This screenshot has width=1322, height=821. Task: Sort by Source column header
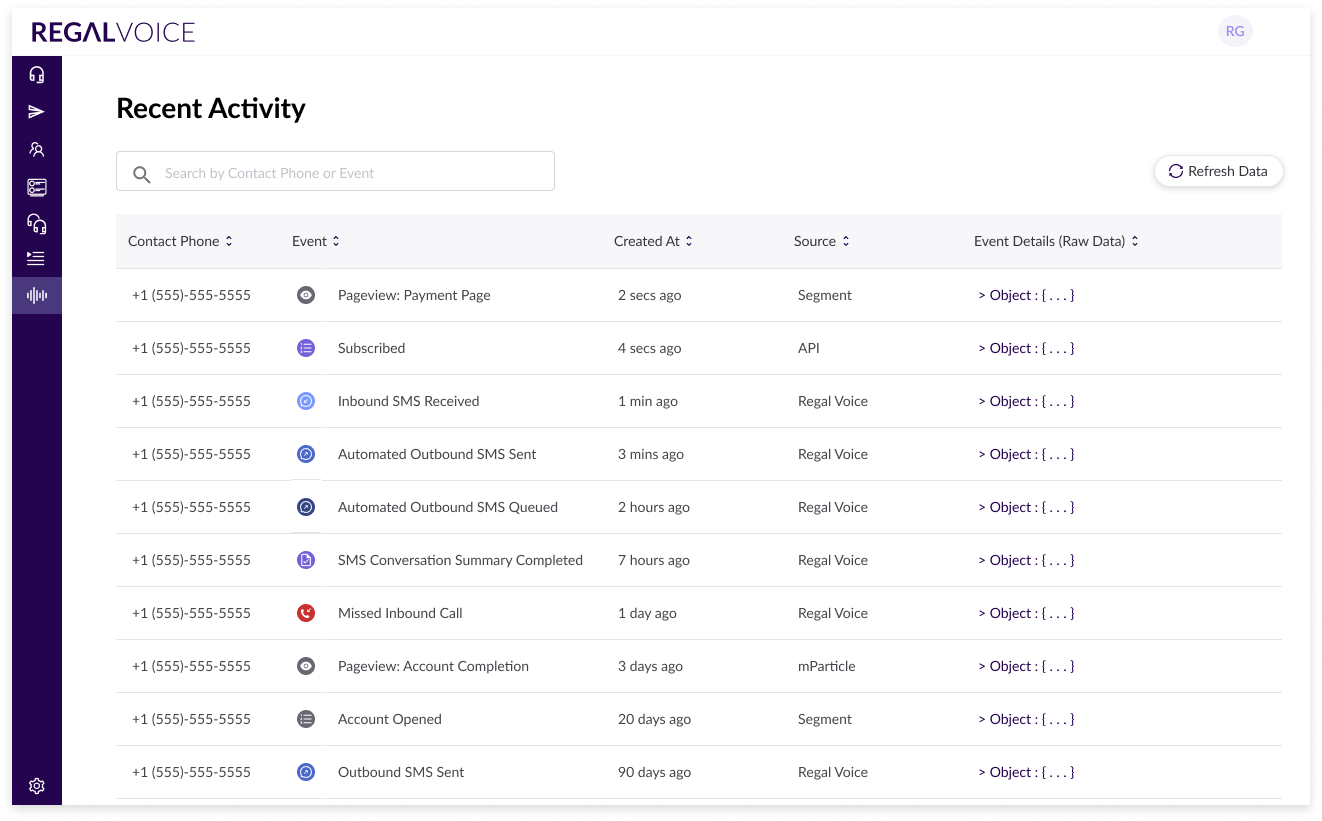822,241
